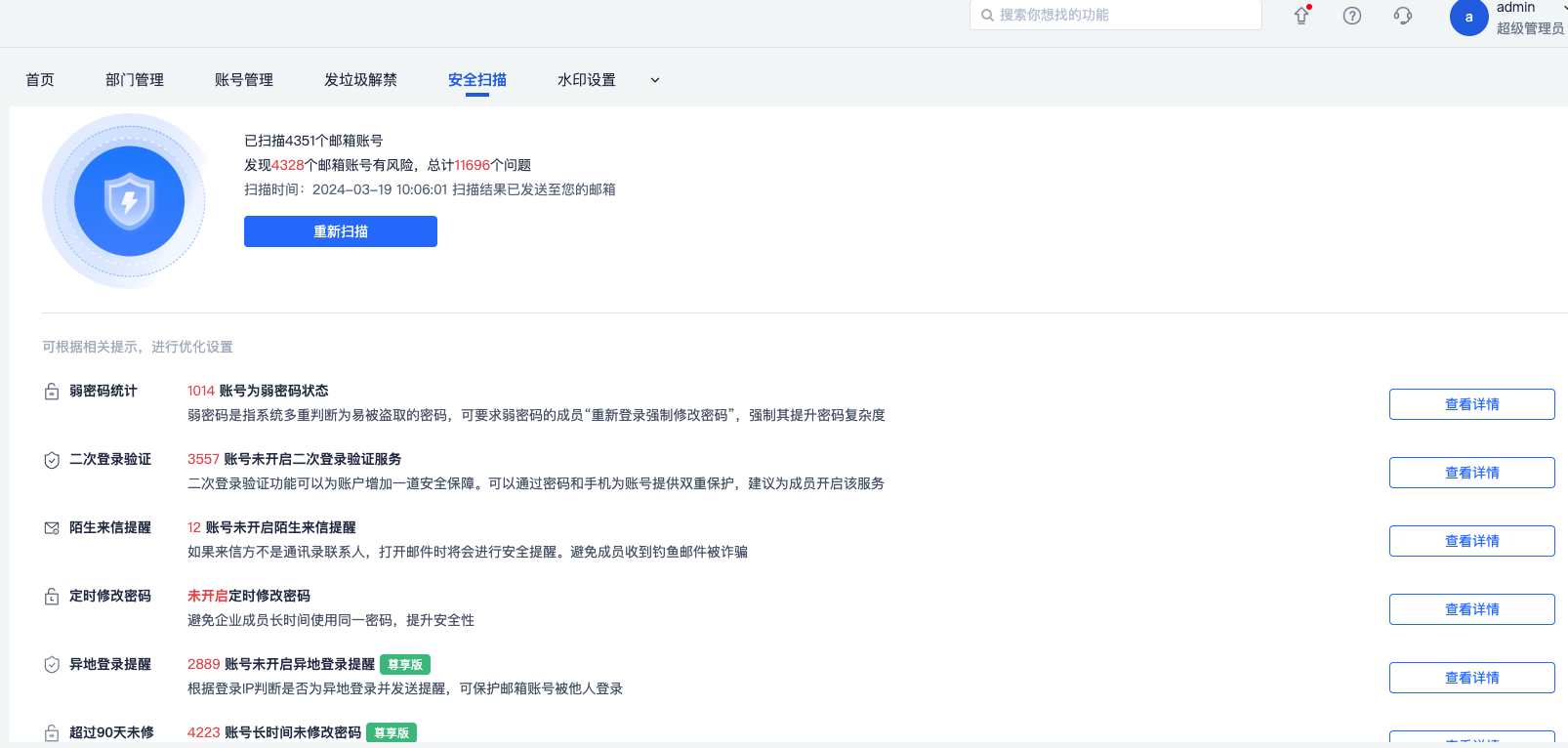Focus the 搜索你想找的功能 search field

[1116, 15]
